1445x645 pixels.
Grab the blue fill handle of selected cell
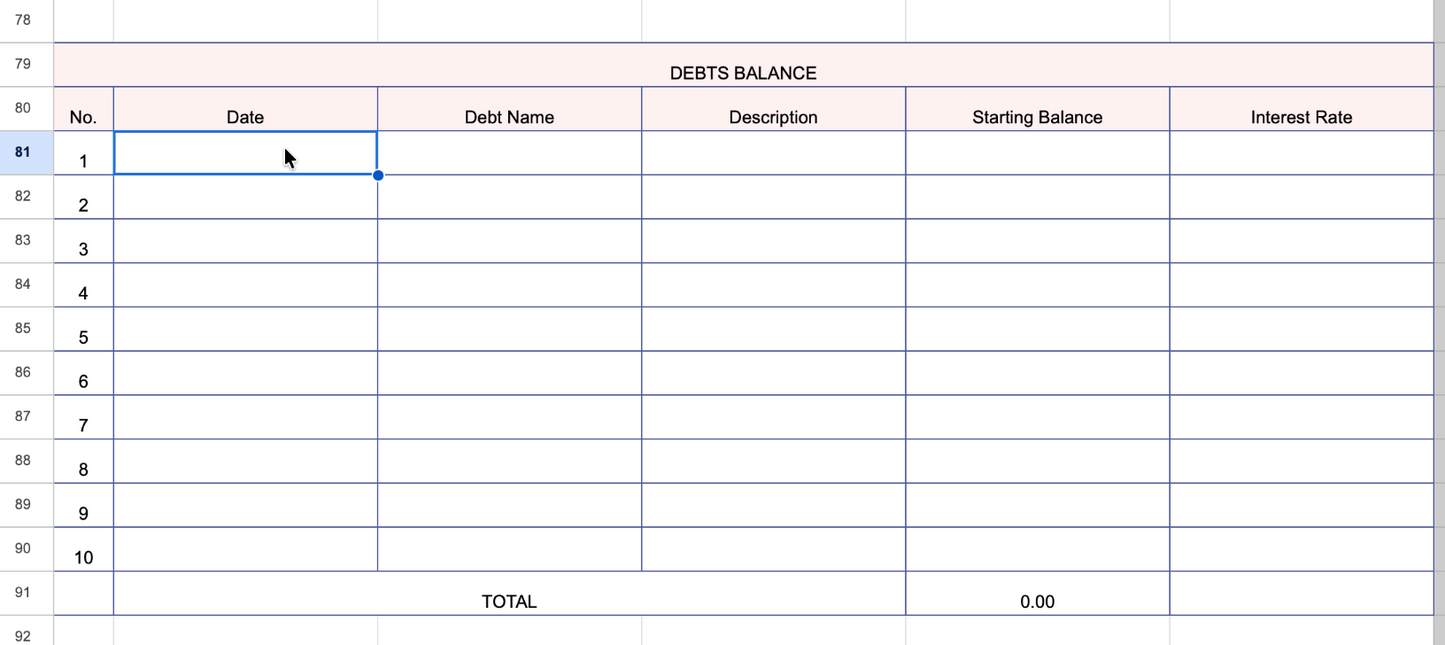coord(378,175)
